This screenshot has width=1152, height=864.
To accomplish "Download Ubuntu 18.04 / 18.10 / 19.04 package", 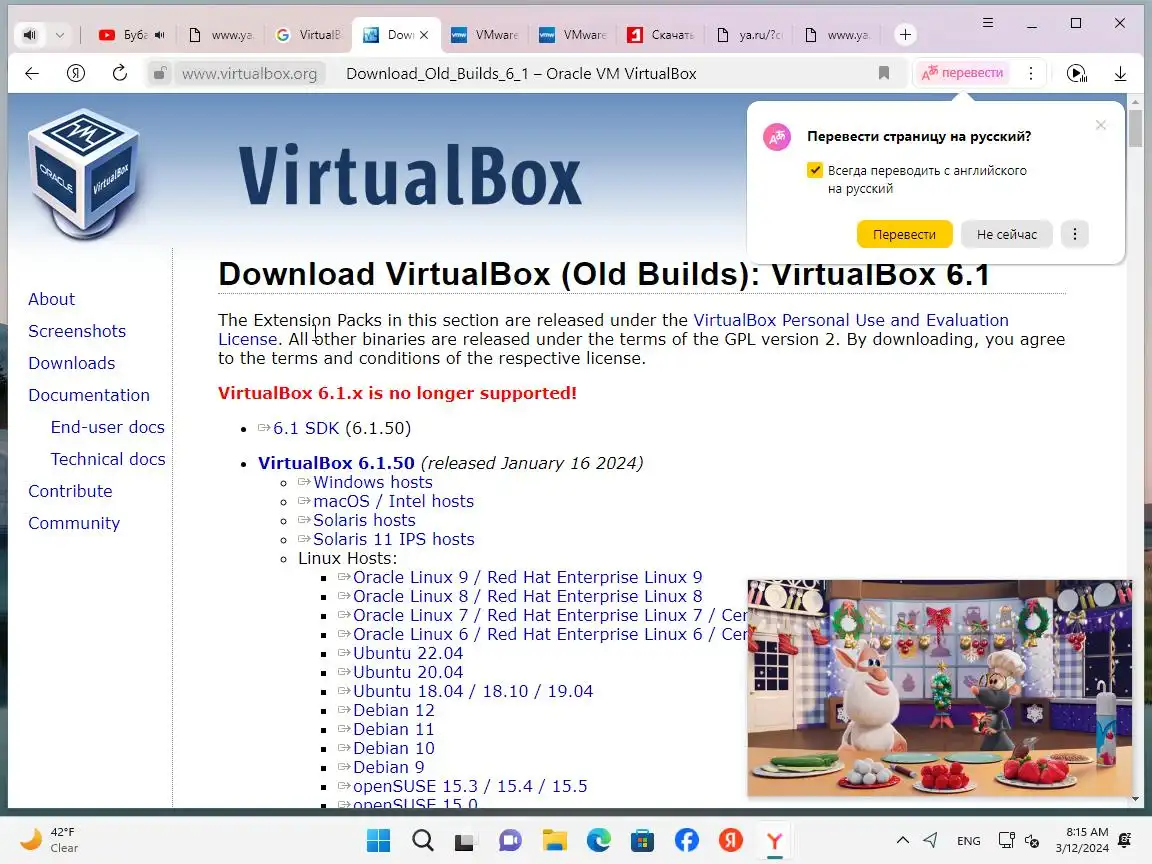I will pos(472,691).
